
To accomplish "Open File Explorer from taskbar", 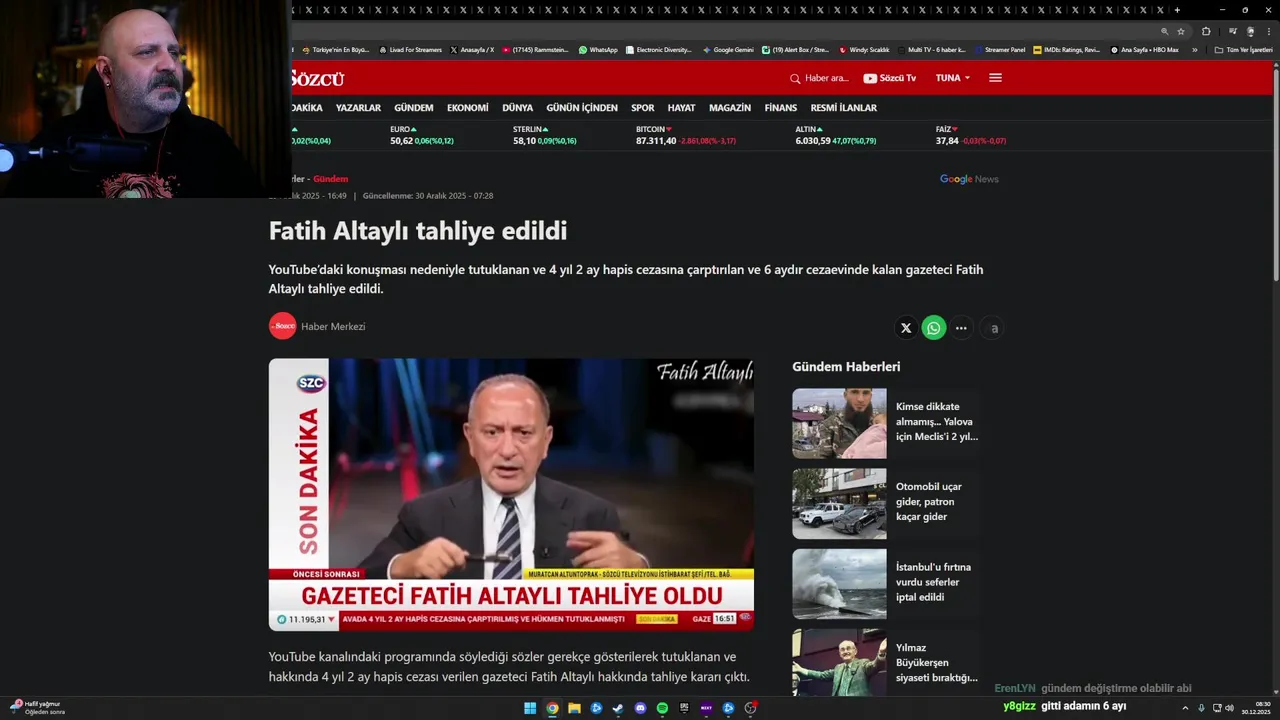I will (x=574, y=708).
